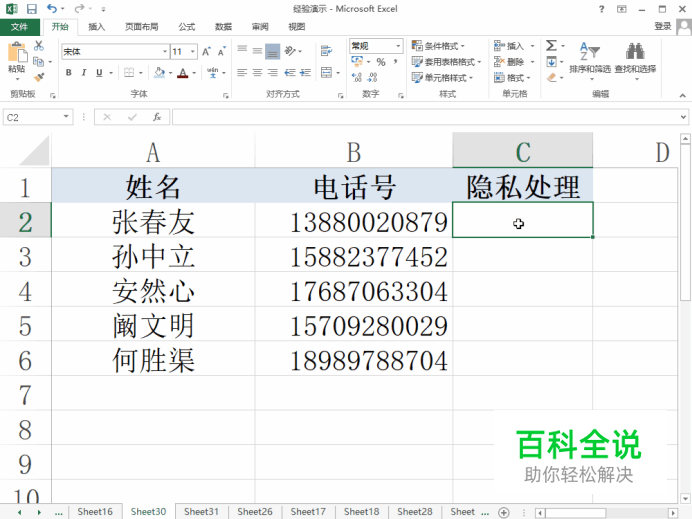692x519 pixels.
Task: Open 单元格样式 cell styles menu
Action: tap(442, 78)
